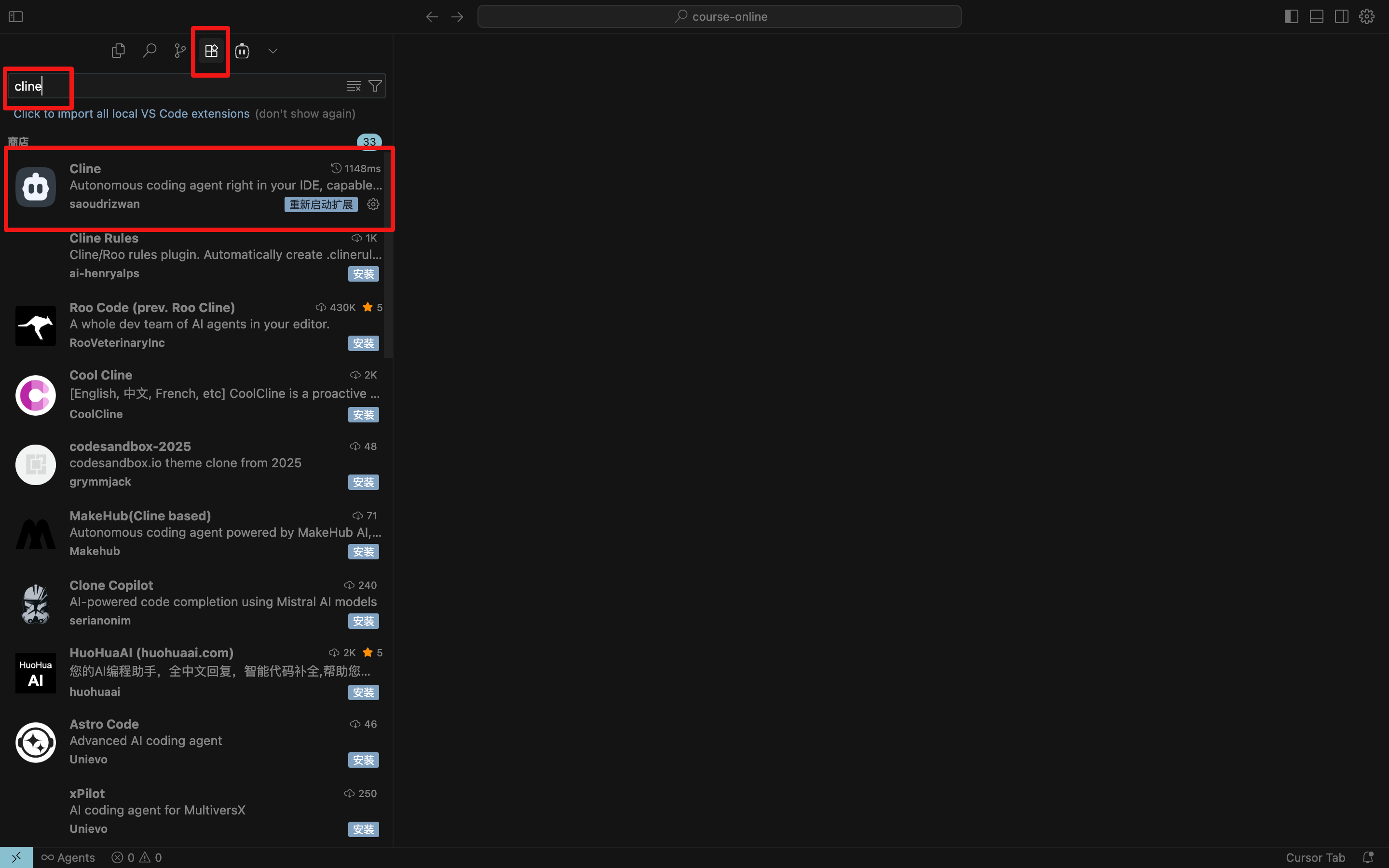1389x868 pixels.
Task: Open the Extensions view icon
Action: click(211, 51)
